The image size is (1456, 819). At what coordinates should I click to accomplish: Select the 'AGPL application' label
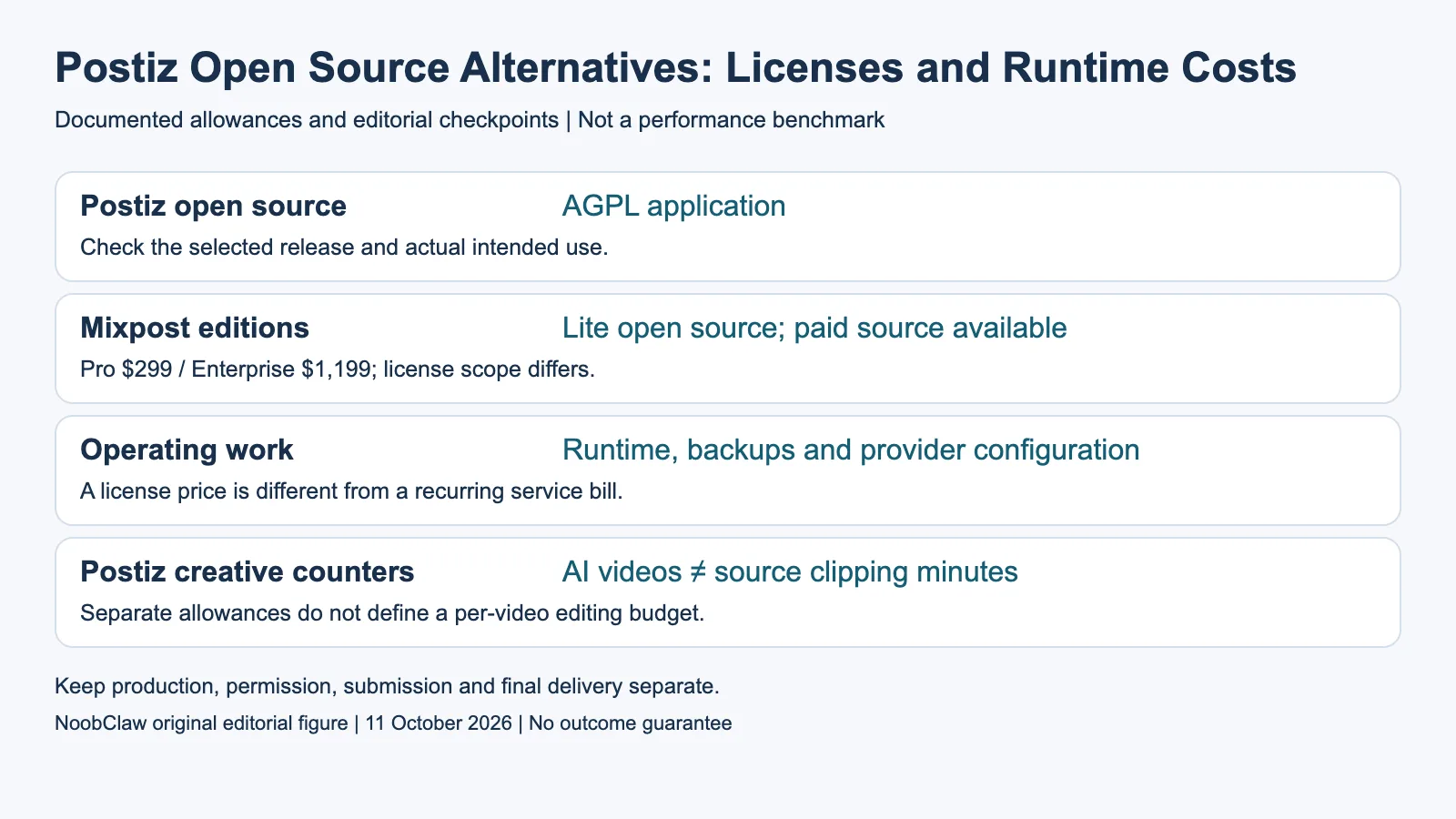coord(673,207)
